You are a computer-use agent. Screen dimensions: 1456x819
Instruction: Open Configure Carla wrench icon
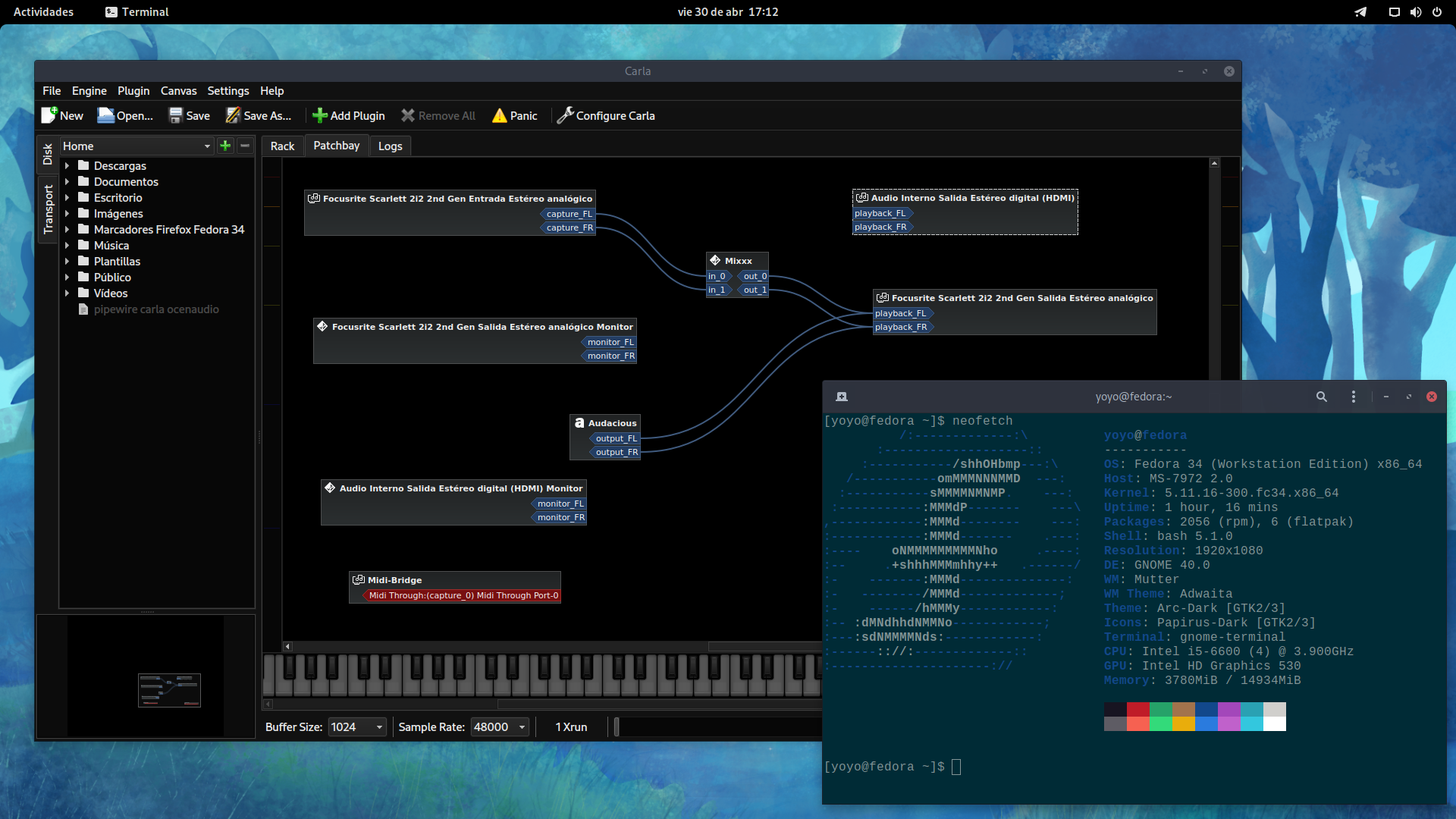point(565,115)
